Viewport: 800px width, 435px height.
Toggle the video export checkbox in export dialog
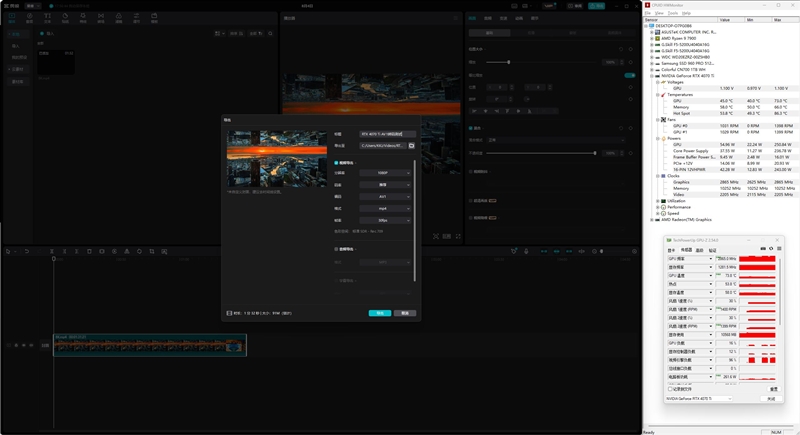click(x=336, y=163)
